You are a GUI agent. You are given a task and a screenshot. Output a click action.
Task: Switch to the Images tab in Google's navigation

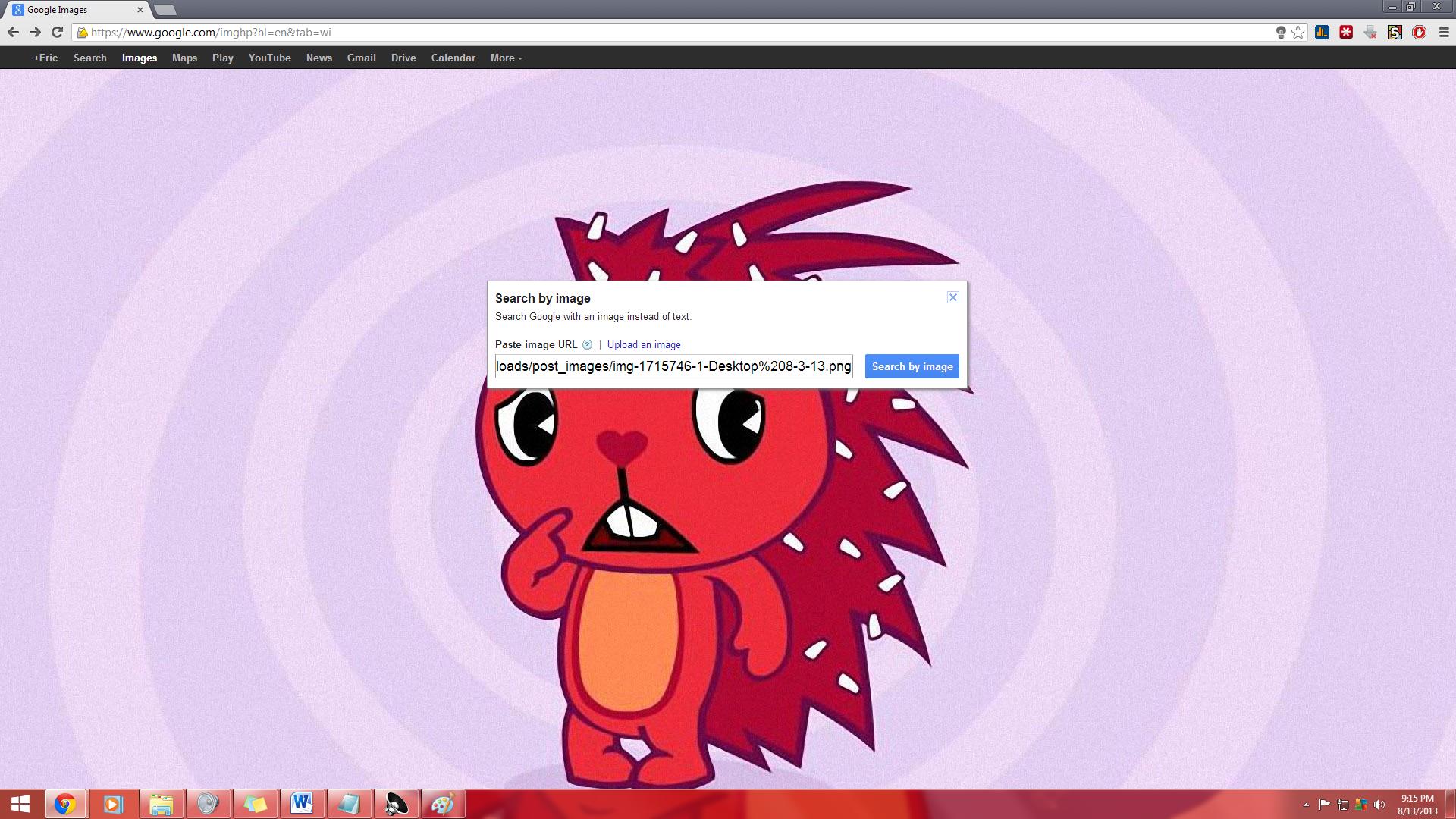140,58
